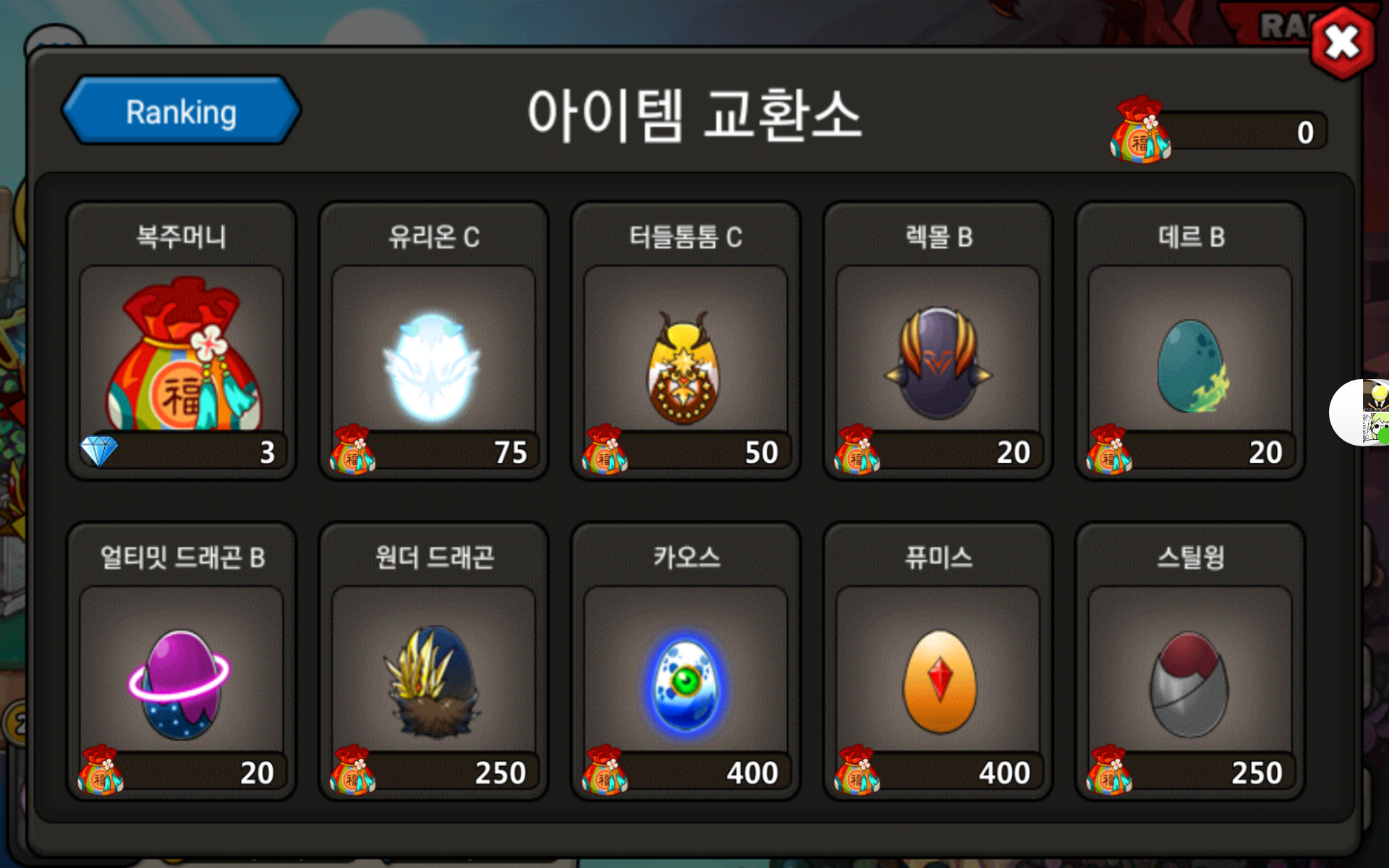Click the lucky bag currency counter icon
This screenshot has height=868, width=1389.
(x=1140, y=130)
